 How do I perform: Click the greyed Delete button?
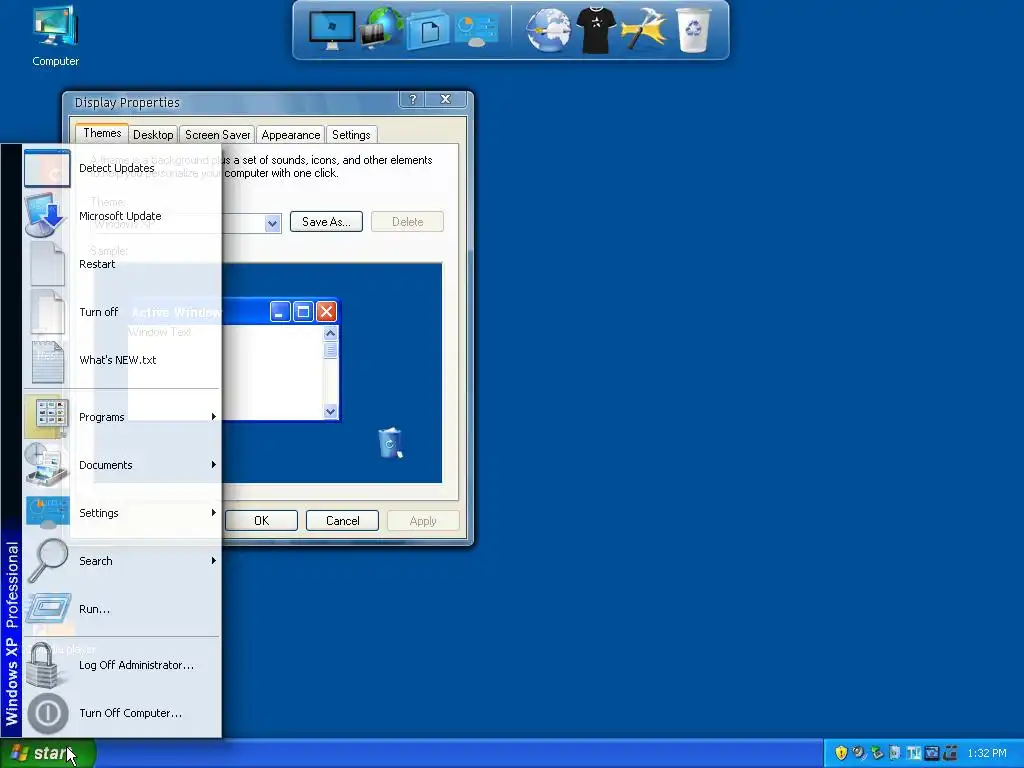(408, 222)
